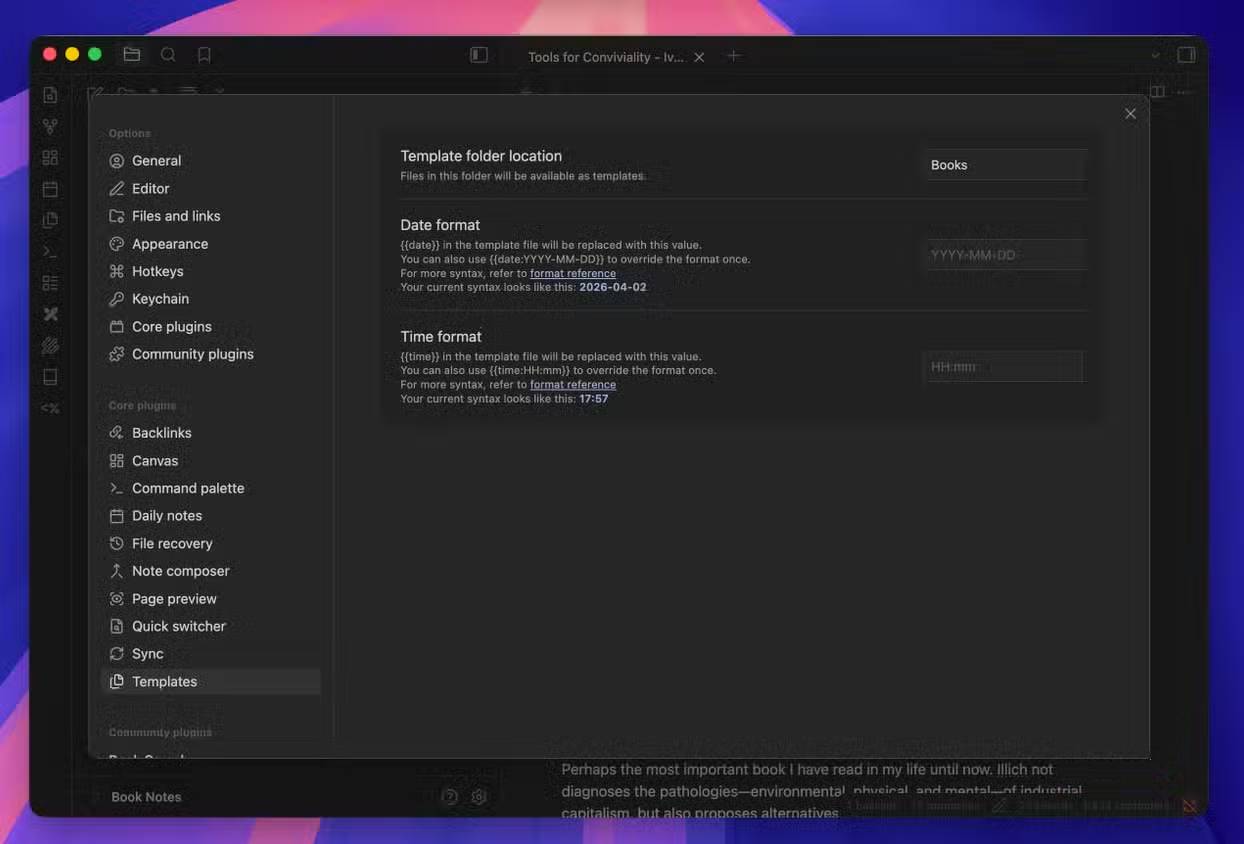Open Canvas plugin settings
Screen dimensions: 1244x844
[211, 461]
